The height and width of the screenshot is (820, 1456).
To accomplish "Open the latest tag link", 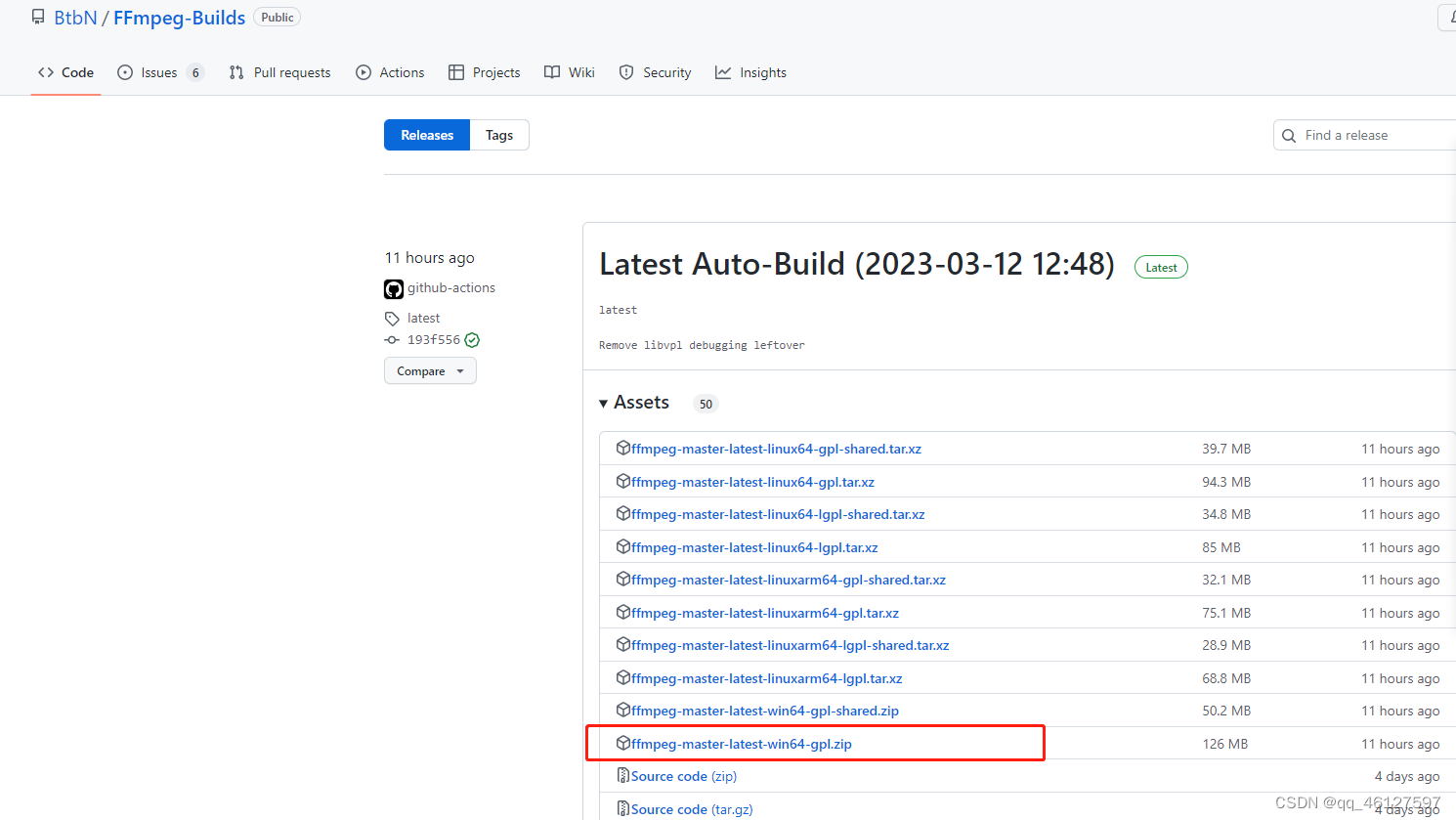I will 423,318.
